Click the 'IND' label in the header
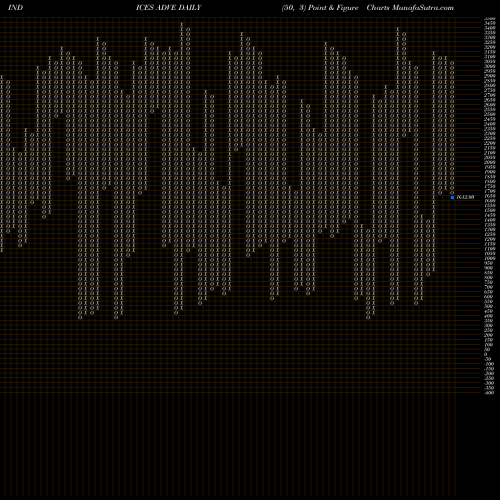Image resolution: width=500 pixels, height=500 pixels. [15, 8]
